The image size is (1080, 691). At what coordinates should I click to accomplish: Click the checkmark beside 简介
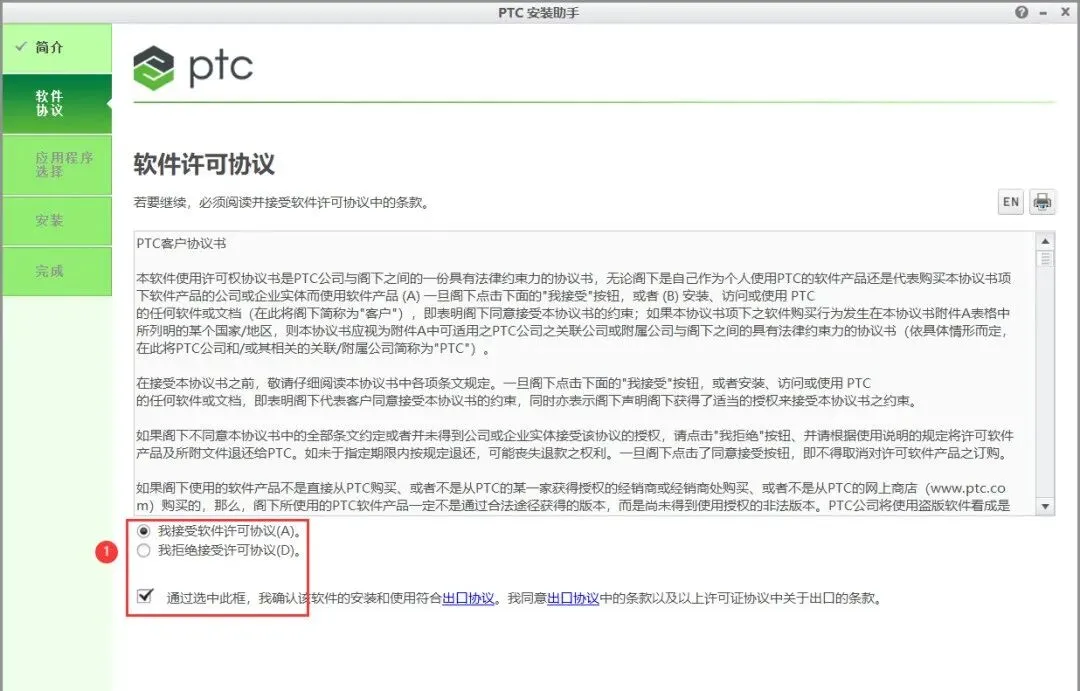click(21, 46)
